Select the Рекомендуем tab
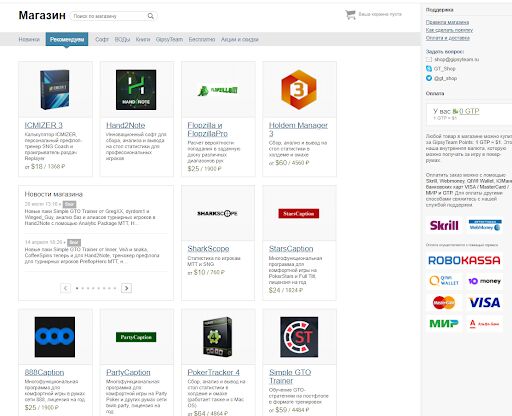 pyautogui.click(x=67, y=39)
